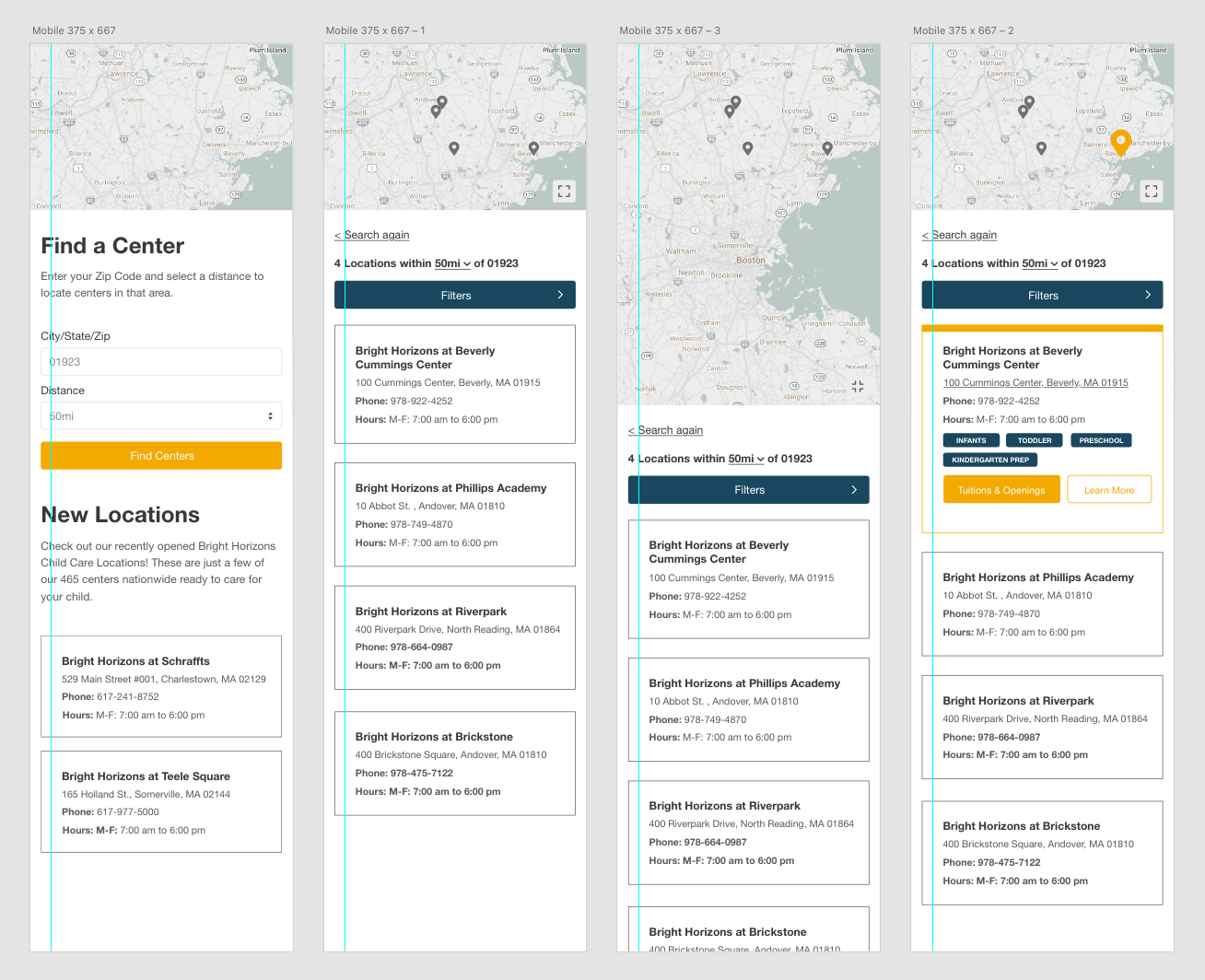The image size is (1205, 980).
Task: Click the 'Distance' label
Action: click(63, 391)
